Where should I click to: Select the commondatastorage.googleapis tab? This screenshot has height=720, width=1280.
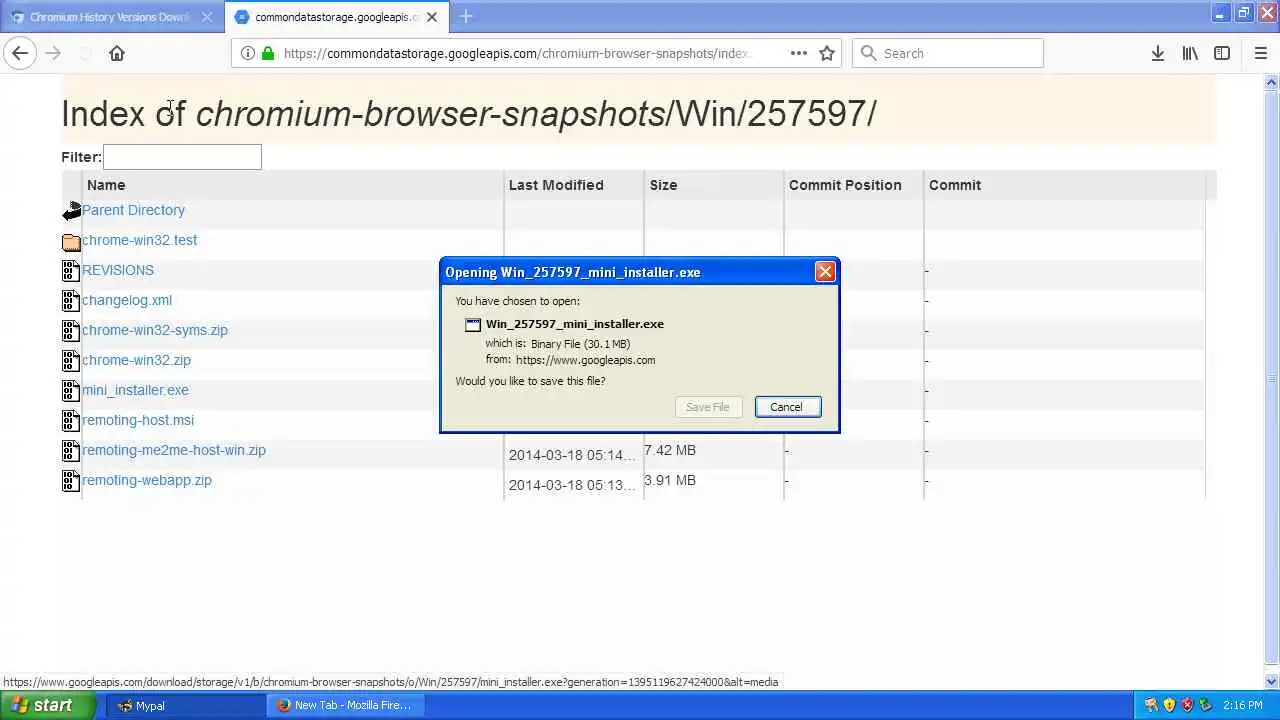[336, 17]
